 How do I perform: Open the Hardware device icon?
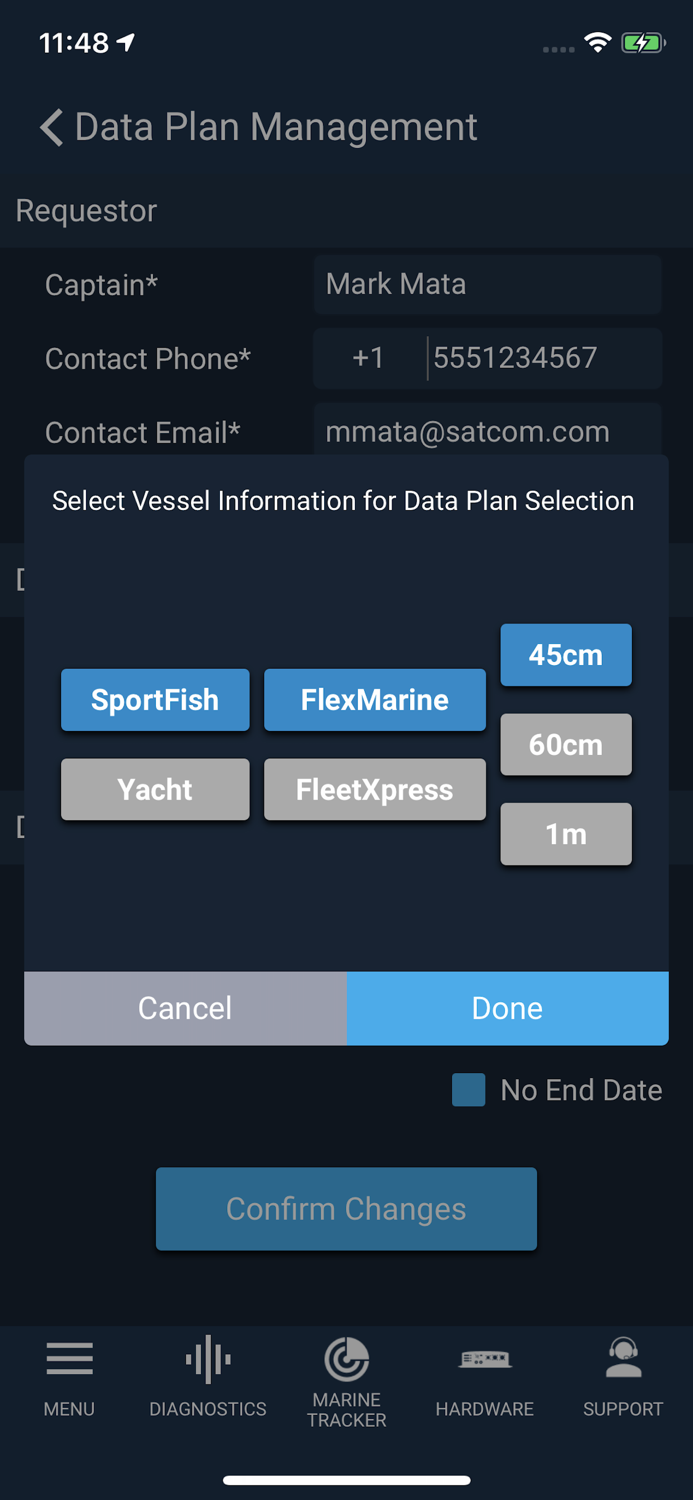pyautogui.click(x=485, y=1359)
